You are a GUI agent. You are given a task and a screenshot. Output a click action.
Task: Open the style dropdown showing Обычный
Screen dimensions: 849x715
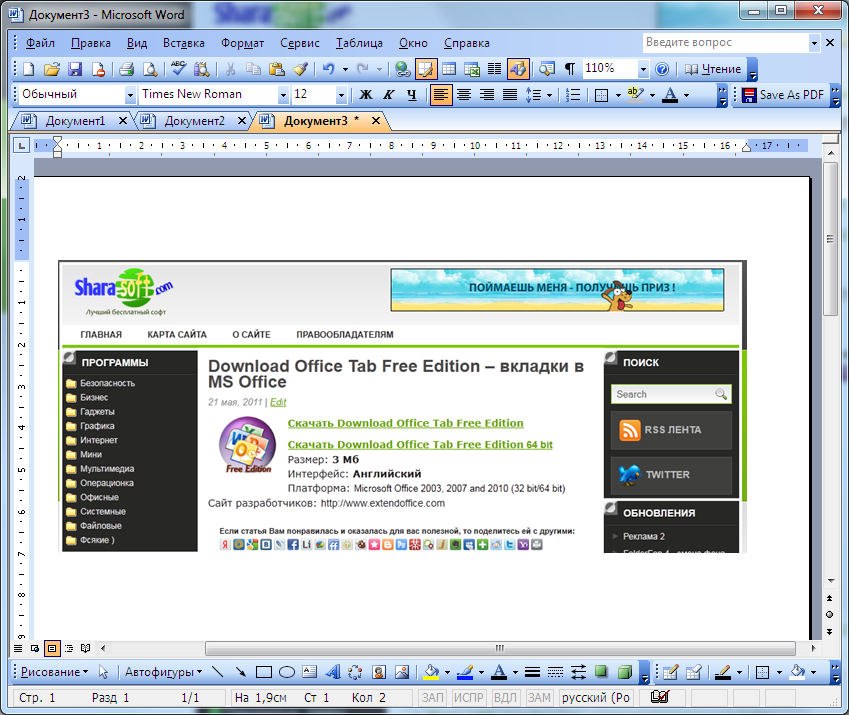tap(130, 96)
